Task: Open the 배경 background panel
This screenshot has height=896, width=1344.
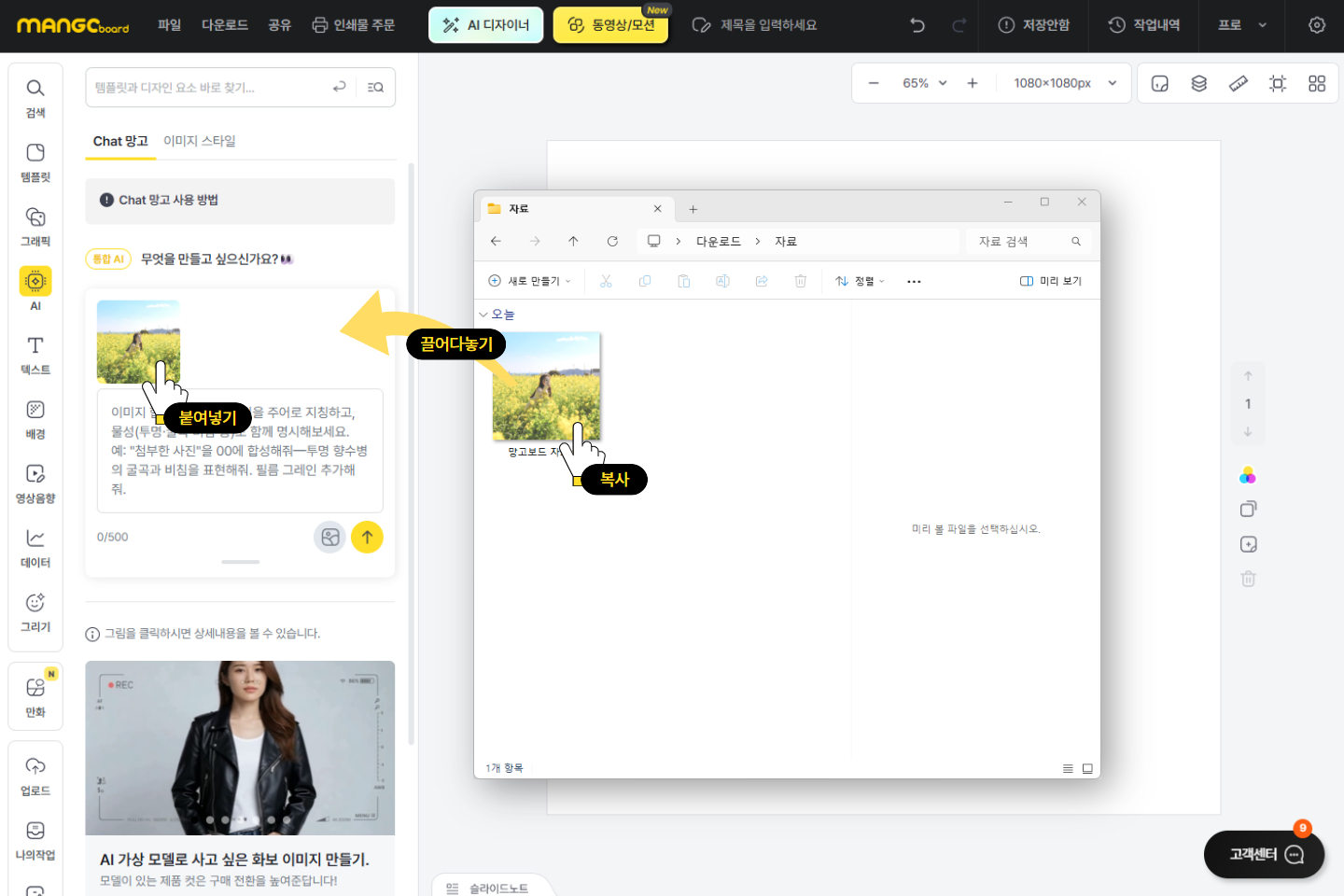Action: pyautogui.click(x=35, y=419)
